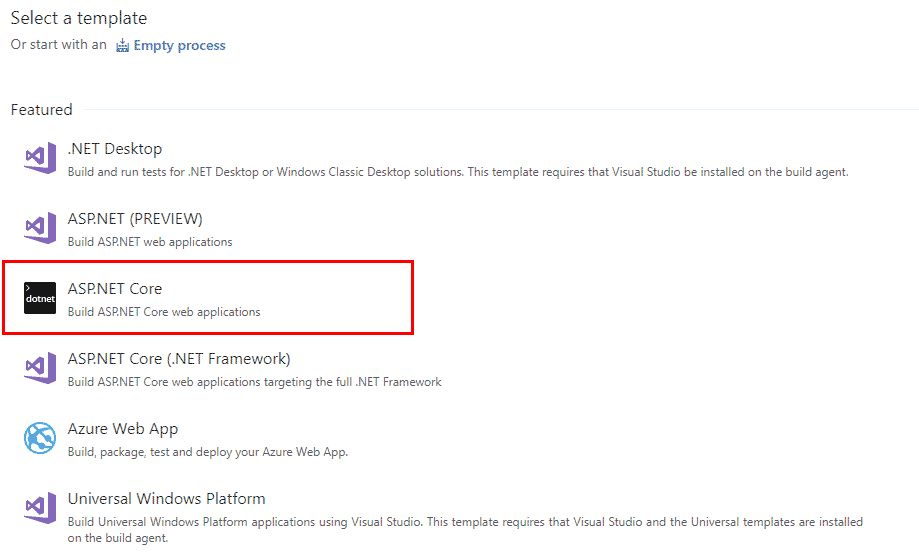The width and height of the screenshot is (919, 560).
Task: Click the Empty process factory icon
Action: [x=122, y=45]
